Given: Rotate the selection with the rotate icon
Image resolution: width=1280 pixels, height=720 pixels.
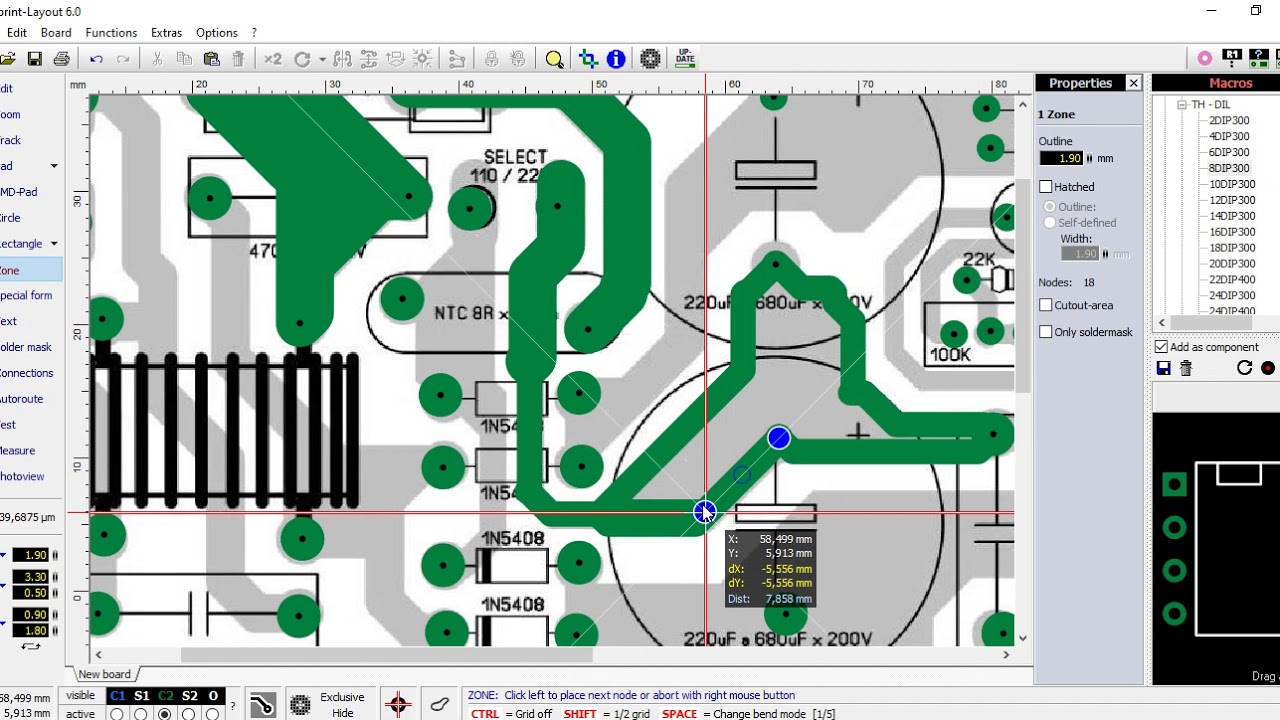Looking at the screenshot, I should click(x=302, y=59).
